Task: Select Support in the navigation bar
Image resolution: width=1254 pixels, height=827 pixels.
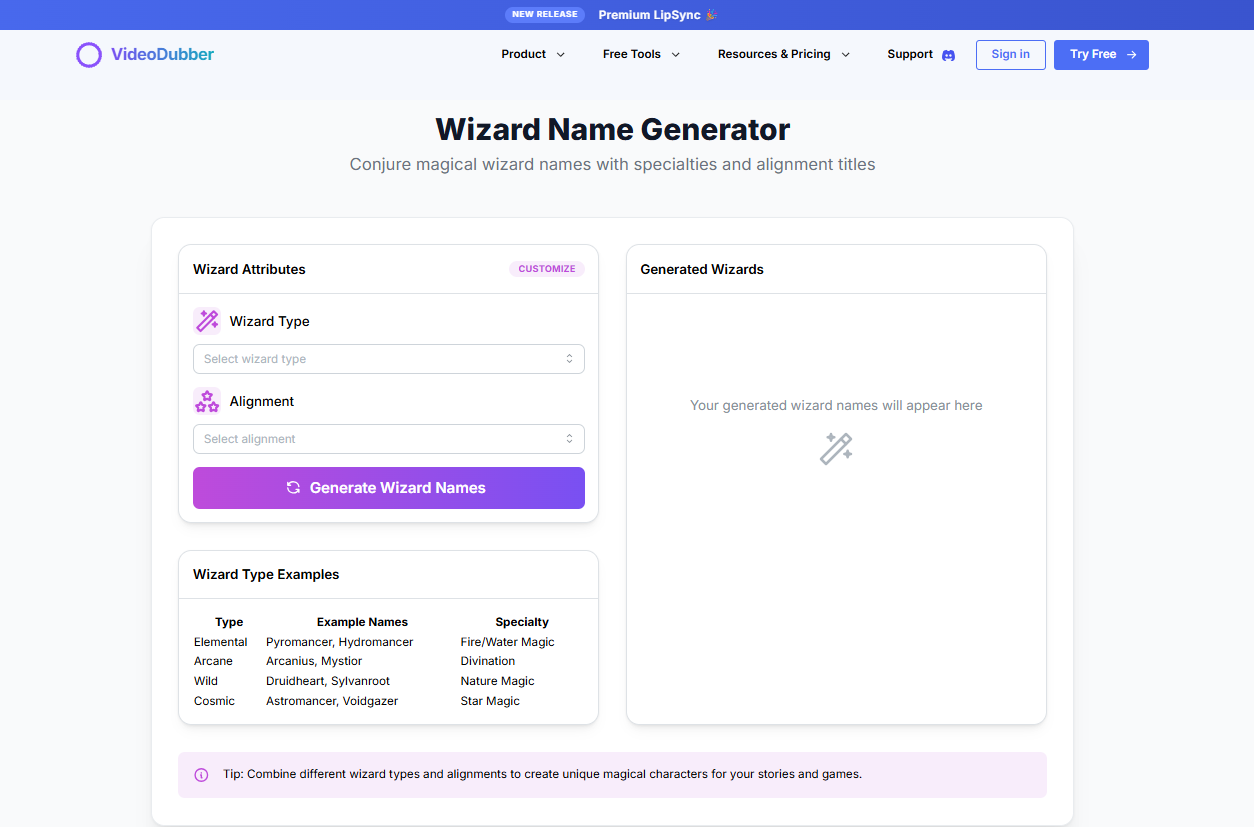Action: pos(909,54)
